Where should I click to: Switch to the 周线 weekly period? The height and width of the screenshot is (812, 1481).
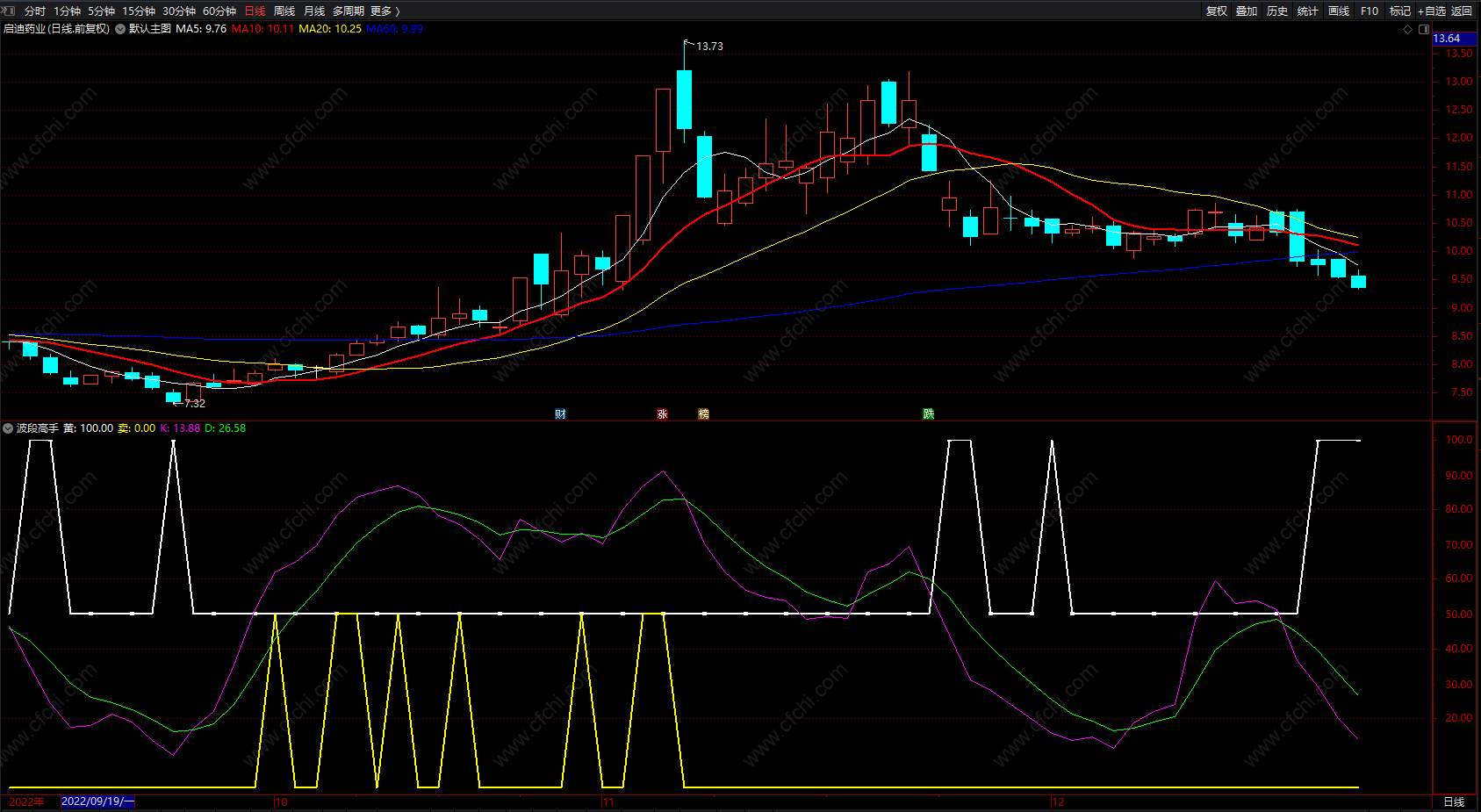(284, 11)
